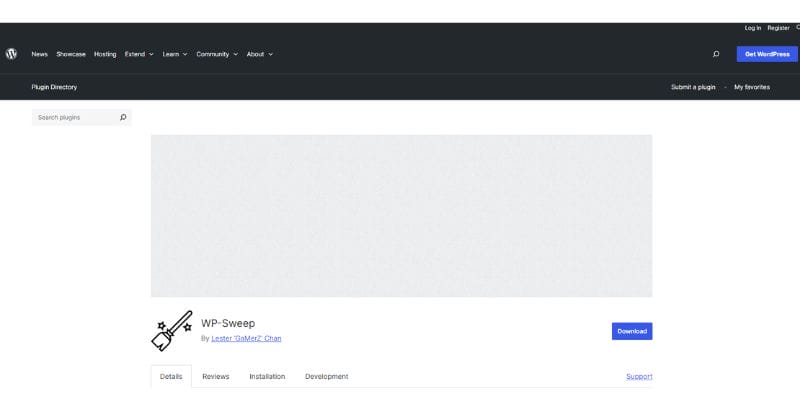The height and width of the screenshot is (400, 800).
Task: Click the WP-Sweep broom plugin icon
Action: coord(171,330)
